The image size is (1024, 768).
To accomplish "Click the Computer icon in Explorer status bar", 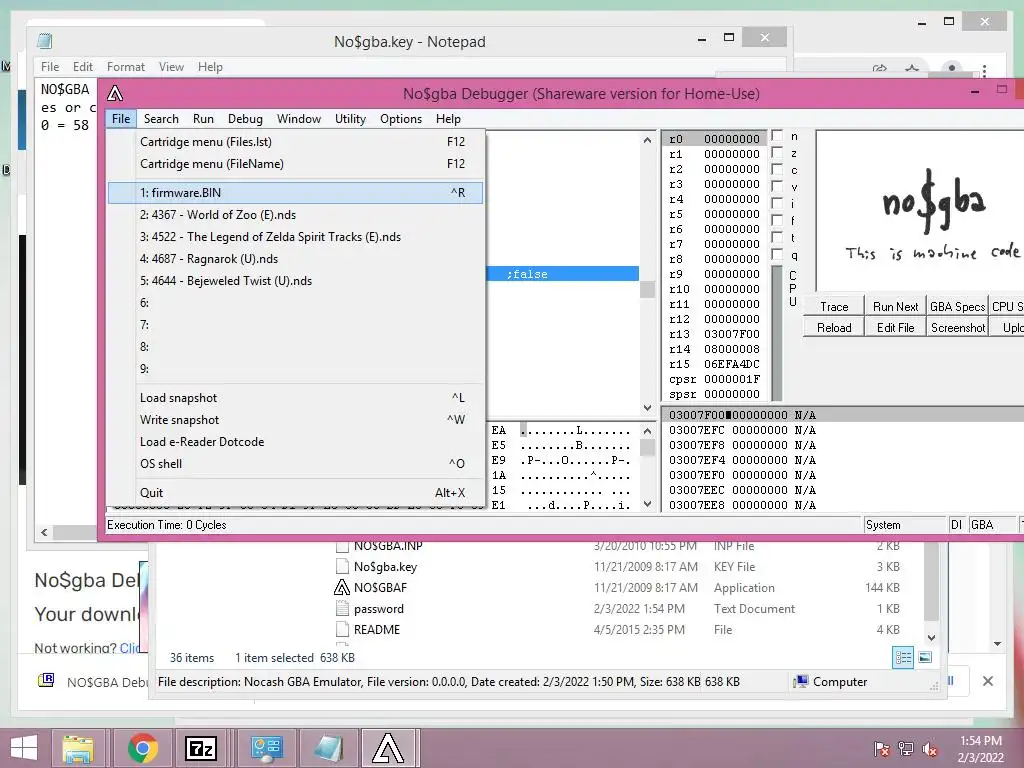I will pyautogui.click(x=801, y=682).
